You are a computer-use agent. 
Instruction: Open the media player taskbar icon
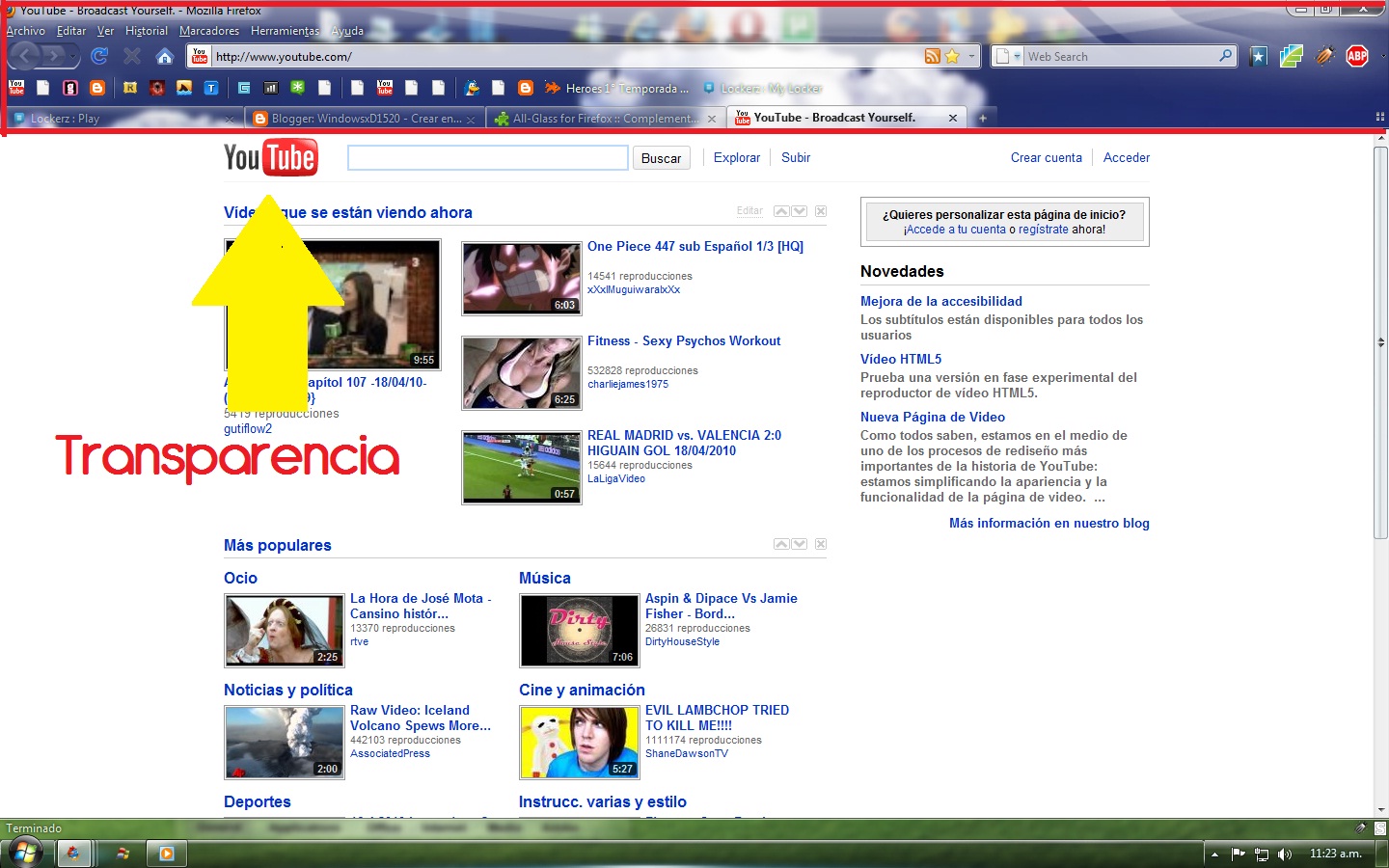[167, 854]
